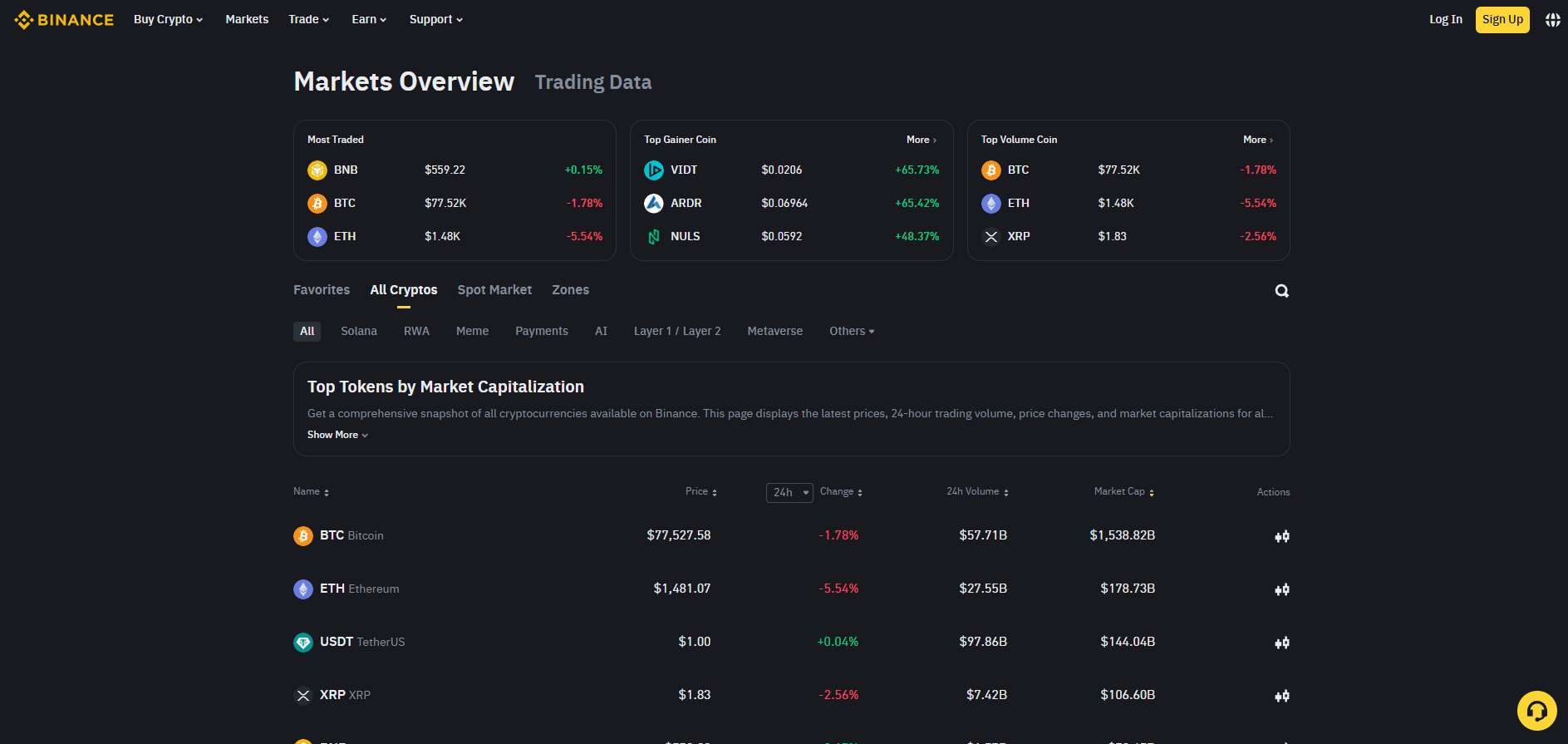Image resolution: width=1568 pixels, height=744 pixels.
Task: Click the BTC coin icon in Most Traded
Action: coord(317,204)
